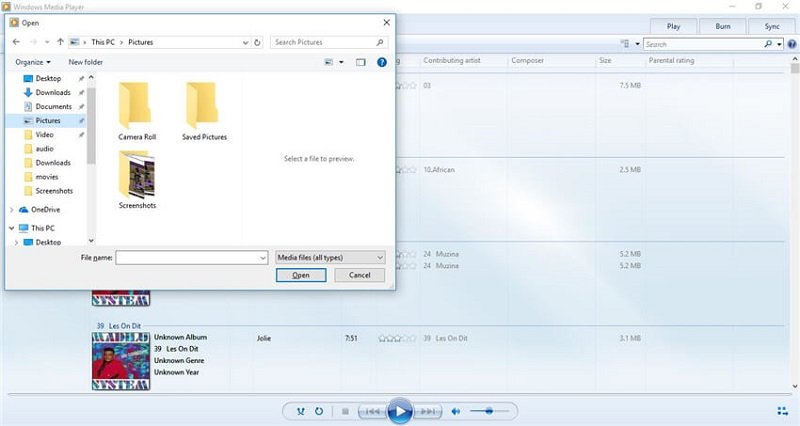Select the Saved Pictures folder
The width and height of the screenshot is (800, 426).
pos(204,111)
